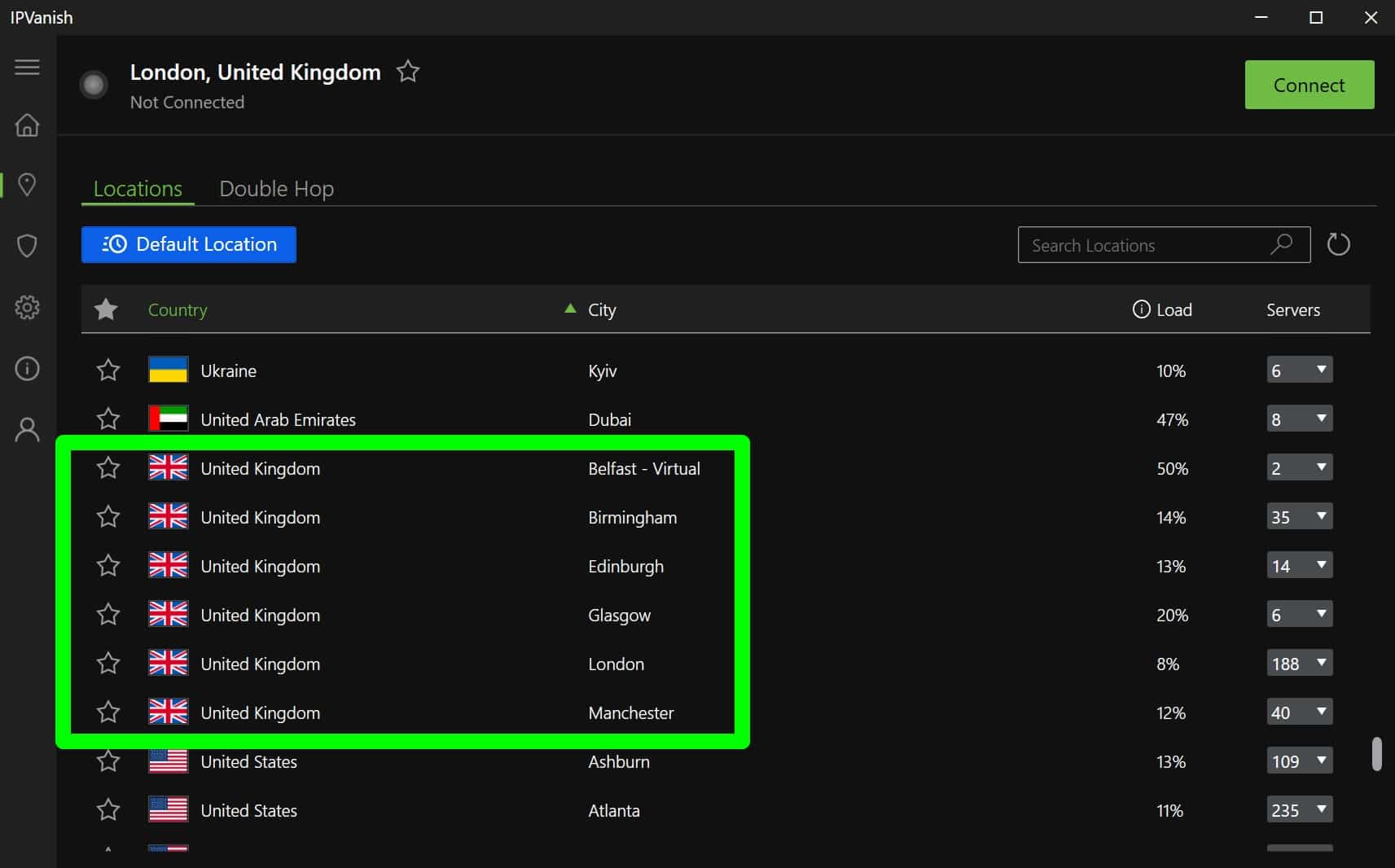Click the UK flag in Edinburgh row
The height and width of the screenshot is (868, 1395).
pyautogui.click(x=169, y=565)
